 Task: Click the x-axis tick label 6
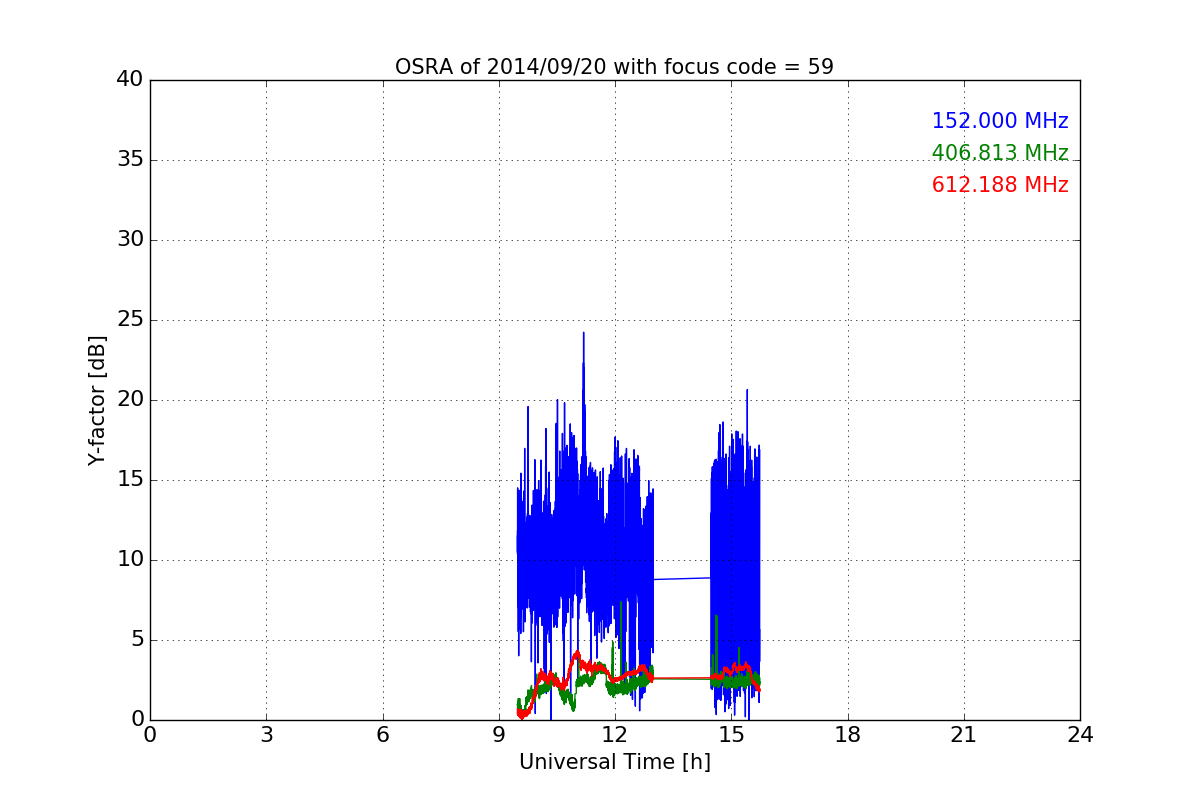(x=382, y=735)
